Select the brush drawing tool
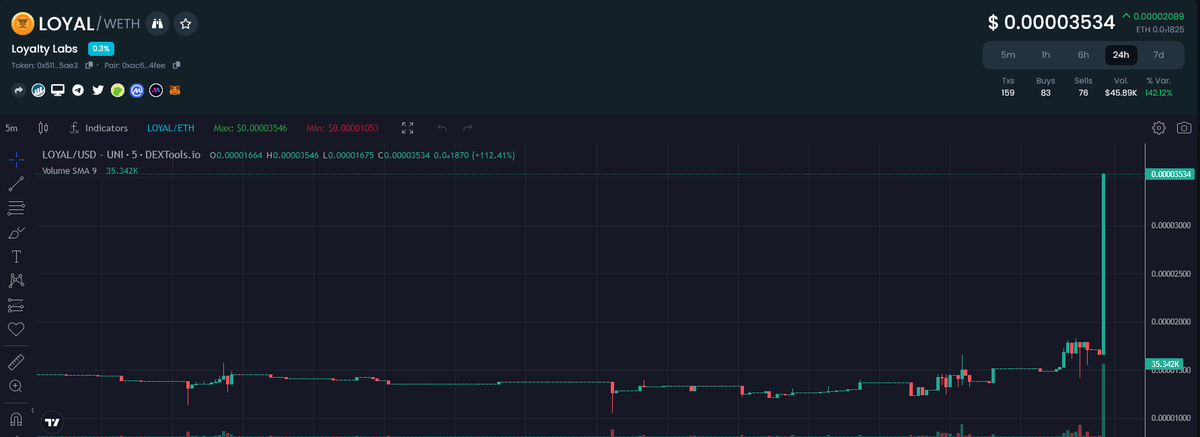Image resolution: width=1200 pixels, height=437 pixels. (16, 232)
